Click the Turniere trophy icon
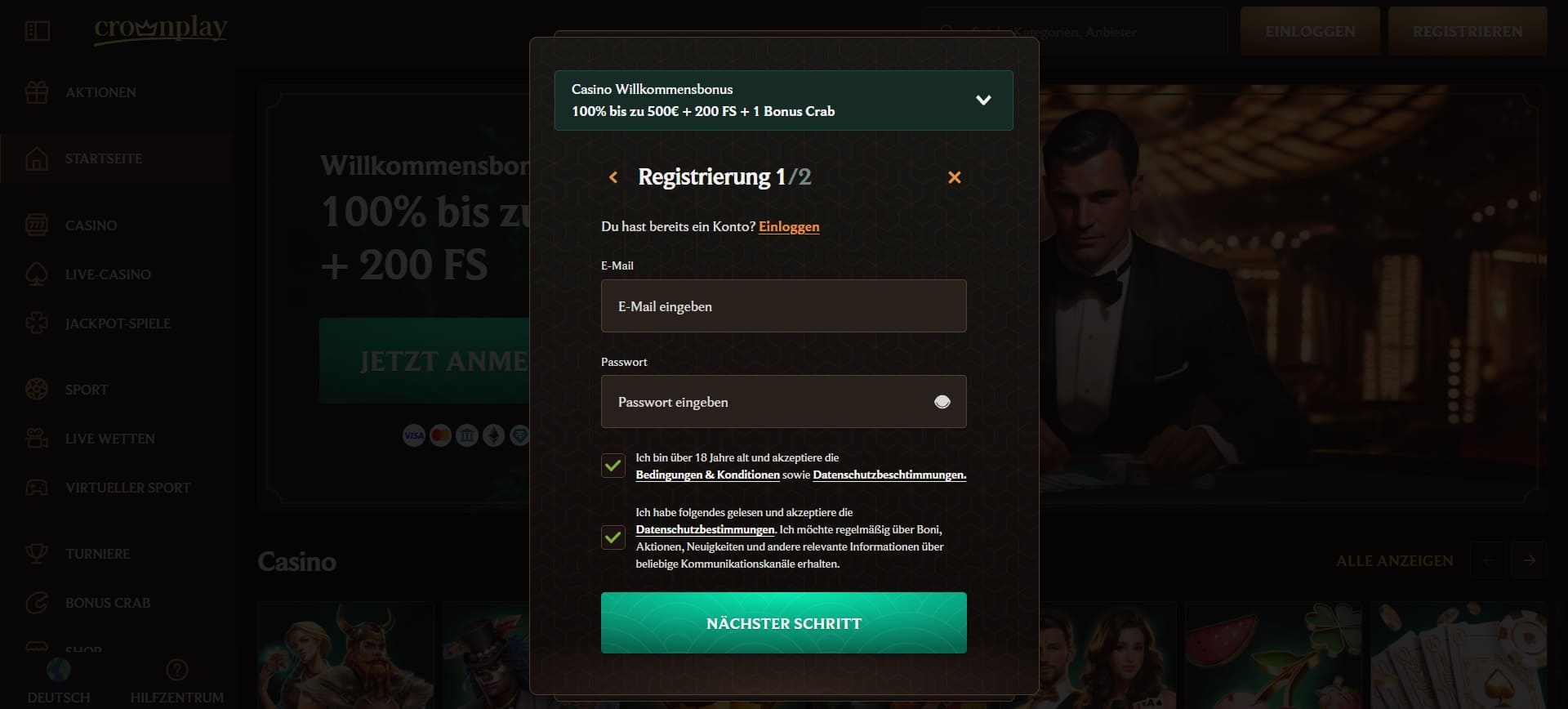 pyautogui.click(x=37, y=554)
